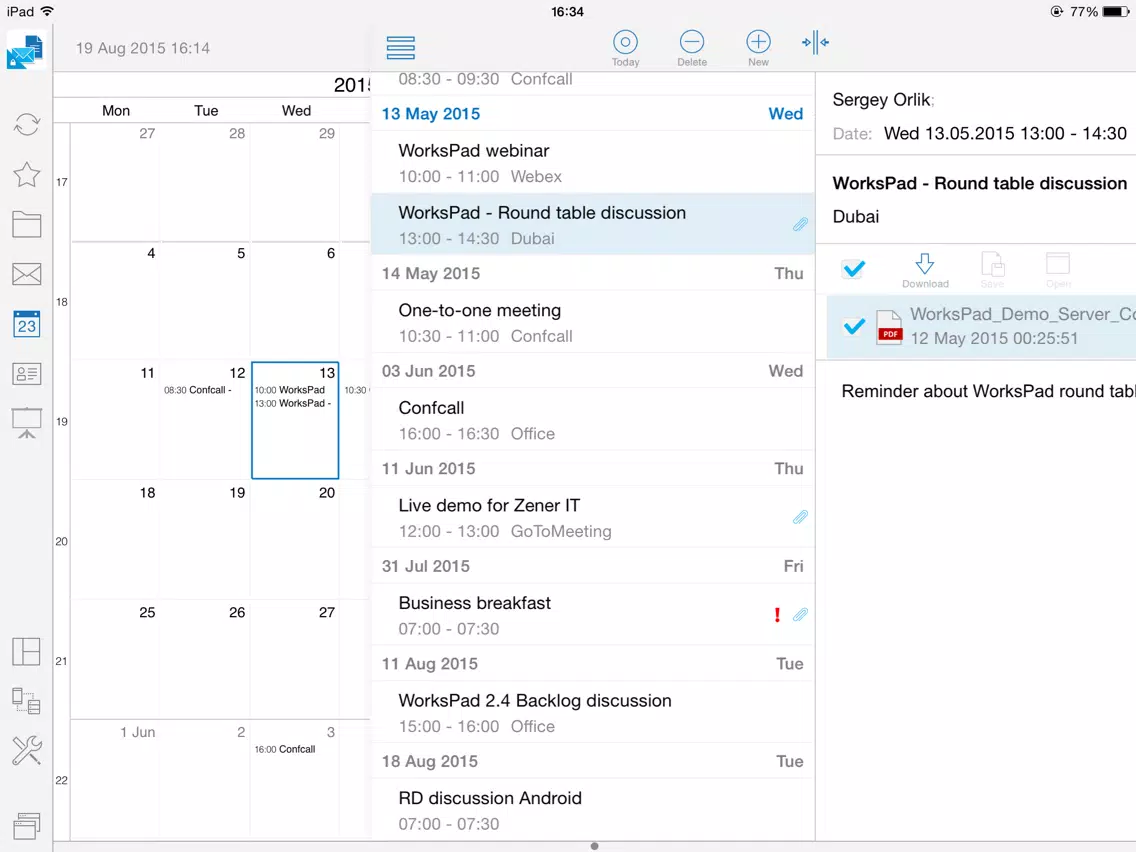Select day 13 in the calendar grid
Screen dimensions: 1136x852
click(x=295, y=420)
